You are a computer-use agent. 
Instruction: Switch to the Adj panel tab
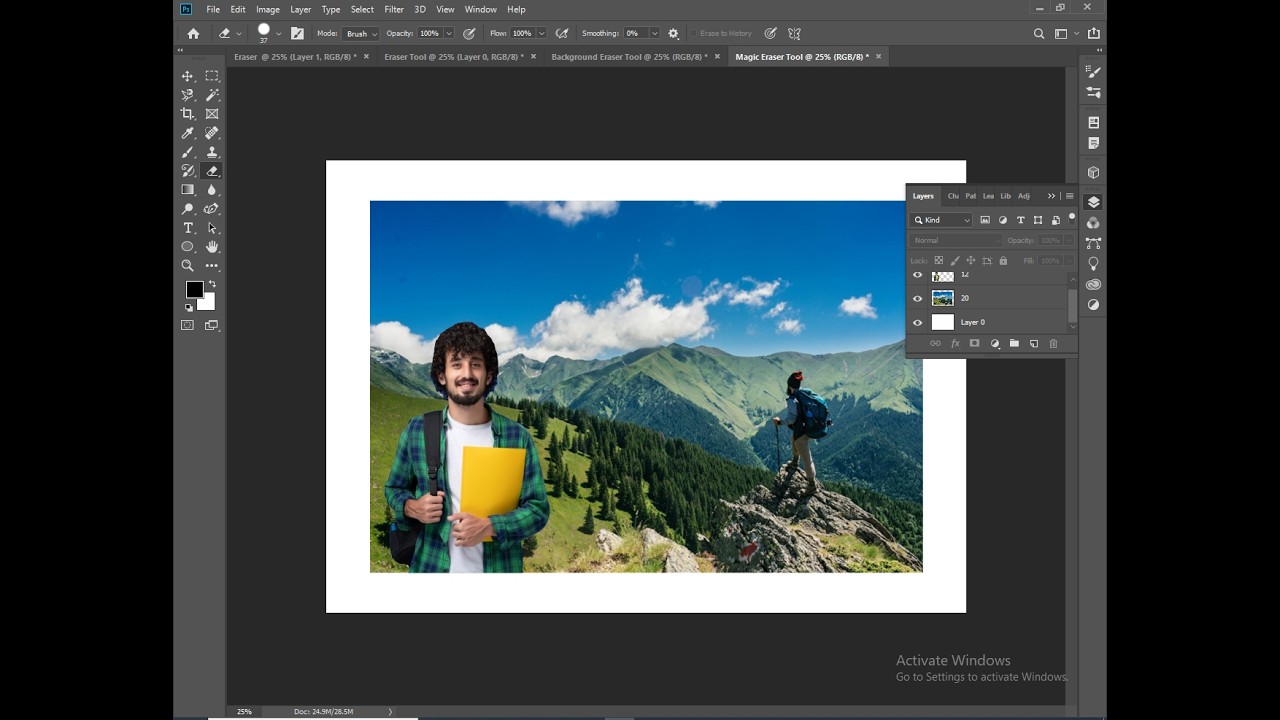click(1024, 196)
